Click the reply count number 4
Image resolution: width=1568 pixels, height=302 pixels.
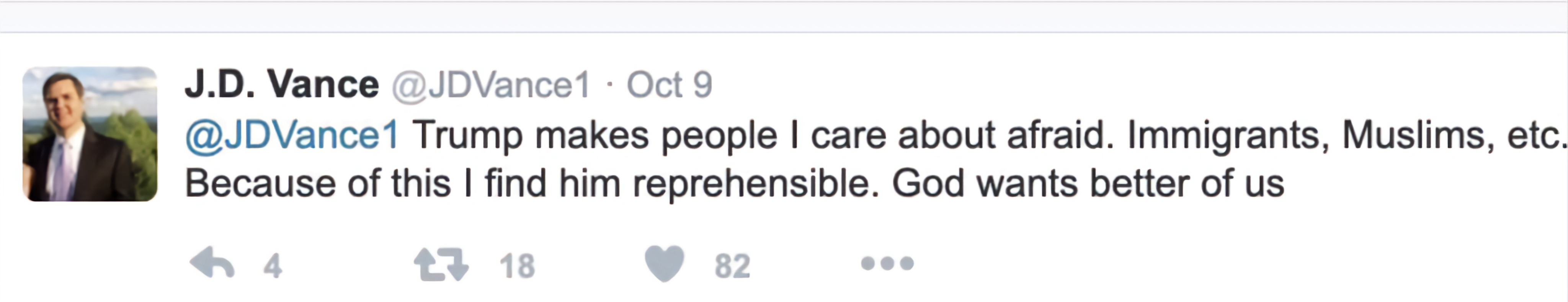(272, 266)
